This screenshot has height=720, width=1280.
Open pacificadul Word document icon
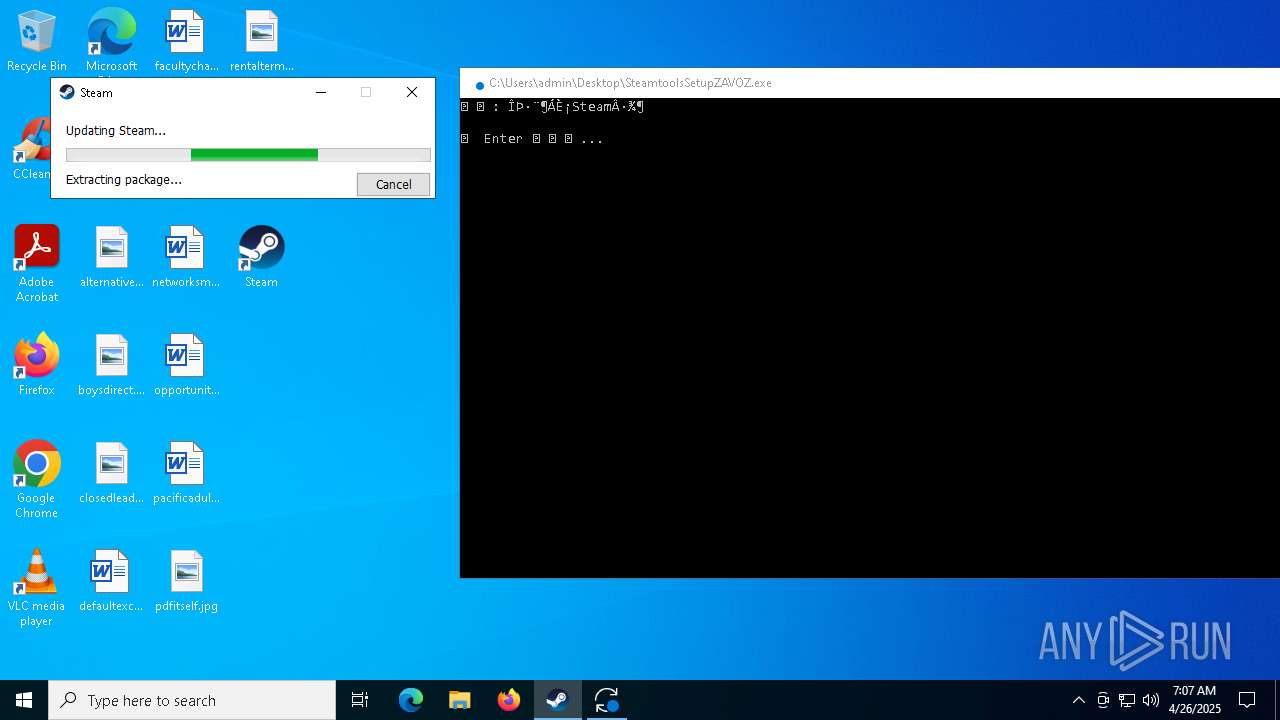(x=185, y=474)
